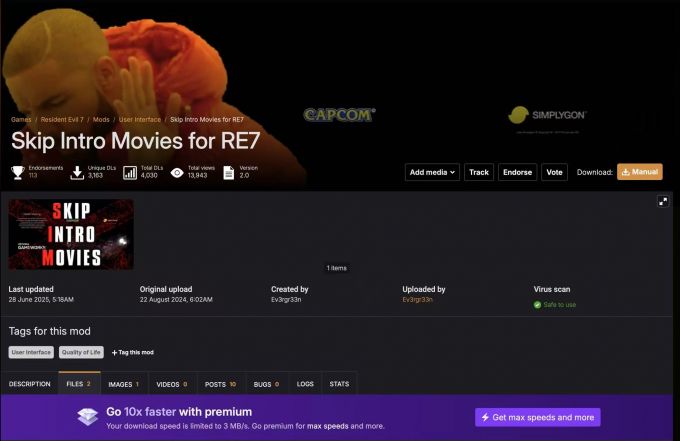Click the premium diamond icon
Image resolution: width=680 pixels, height=441 pixels.
click(x=88, y=417)
